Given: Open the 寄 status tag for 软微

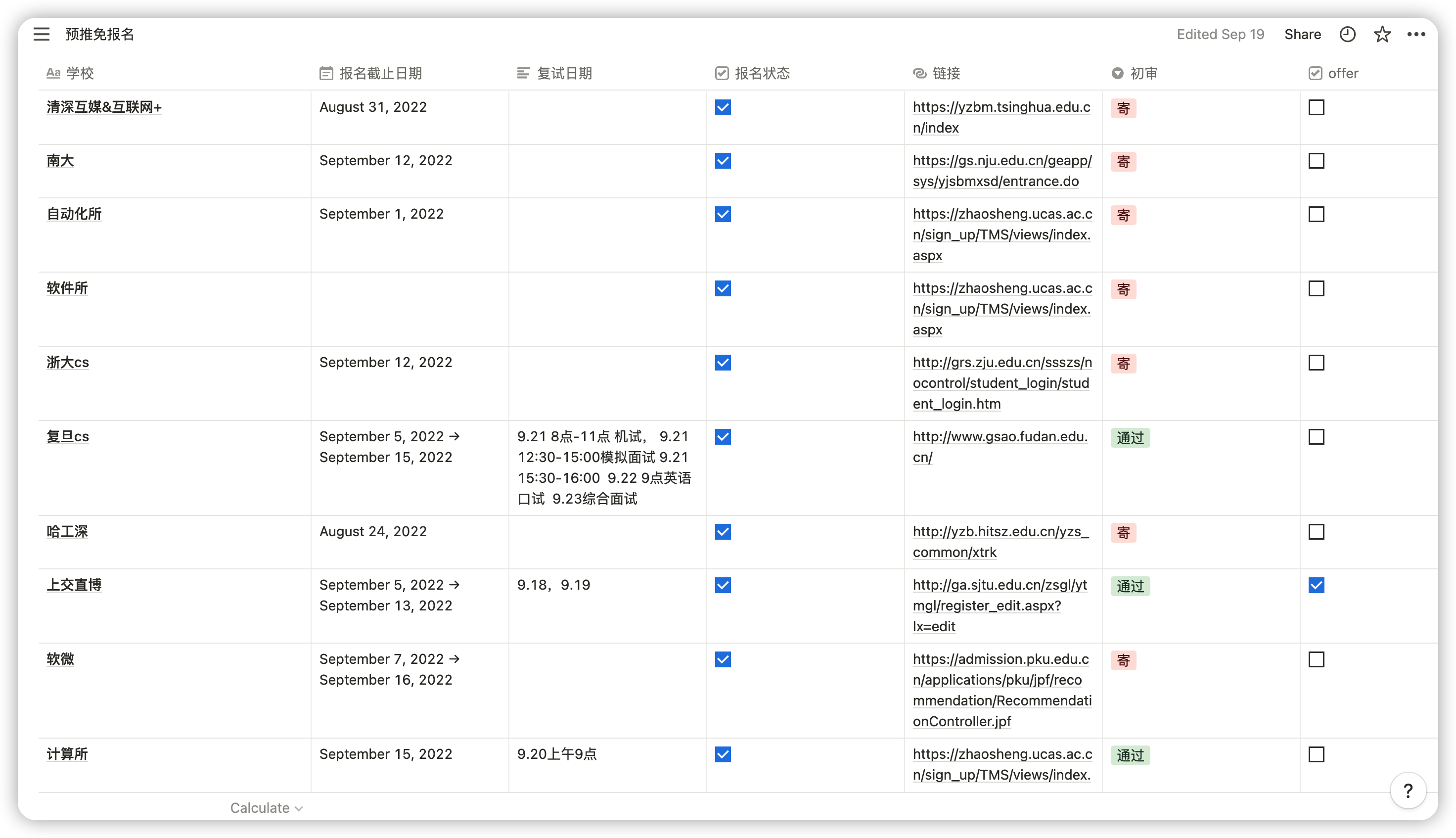Looking at the screenshot, I should pos(1123,660).
